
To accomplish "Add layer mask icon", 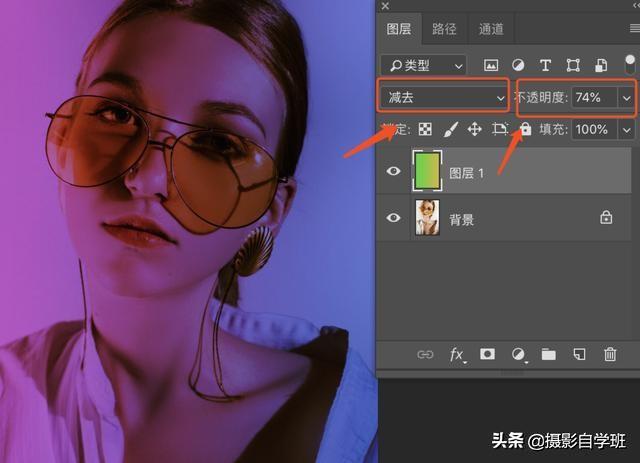I will [x=487, y=354].
